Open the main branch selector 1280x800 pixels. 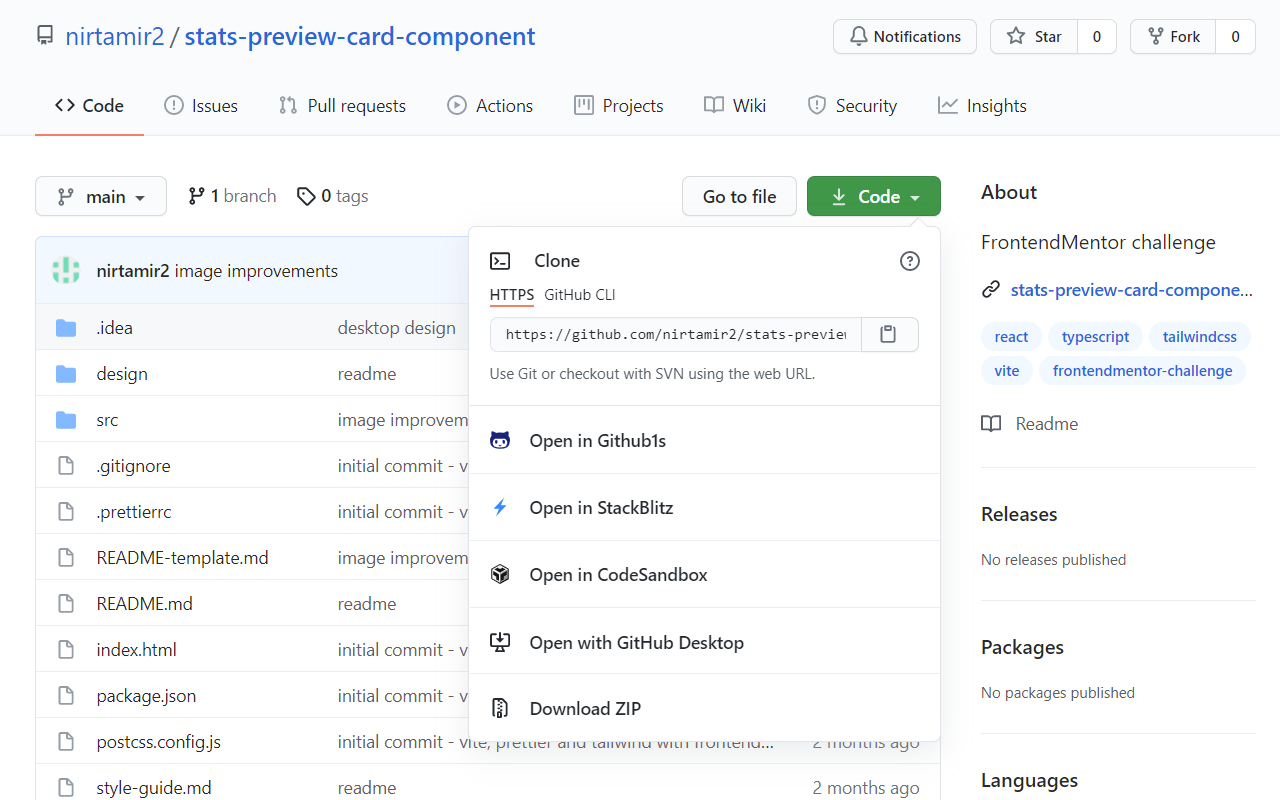tap(100, 196)
